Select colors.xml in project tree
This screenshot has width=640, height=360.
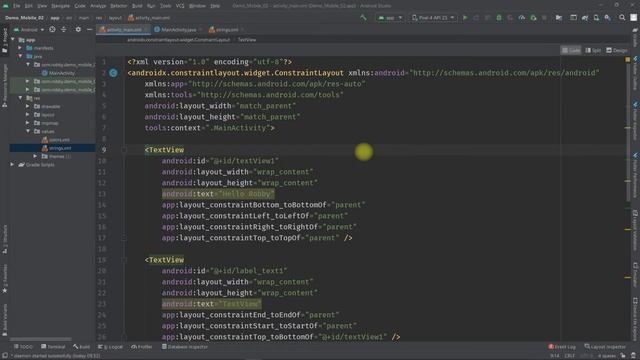(x=56, y=140)
